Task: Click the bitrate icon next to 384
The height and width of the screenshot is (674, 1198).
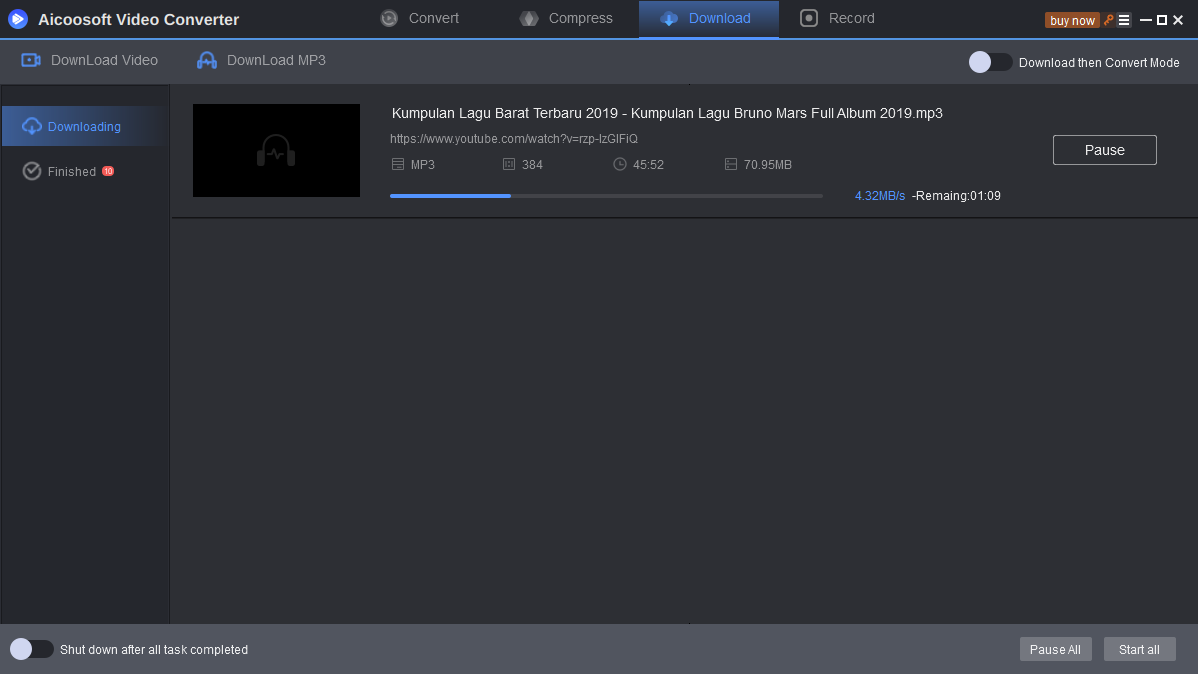Action: click(509, 164)
